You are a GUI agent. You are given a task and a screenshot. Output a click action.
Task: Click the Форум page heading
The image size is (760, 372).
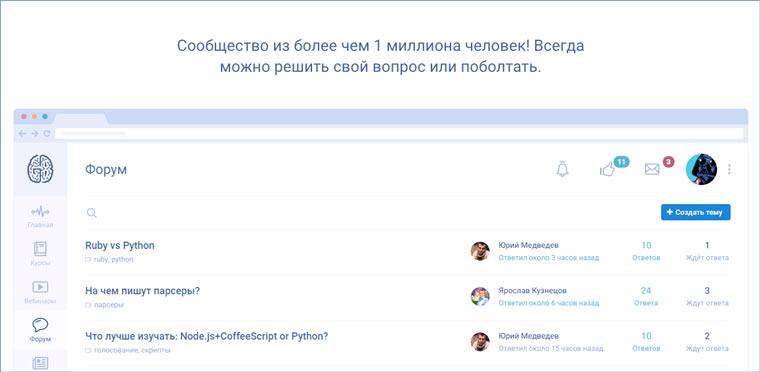tap(106, 170)
